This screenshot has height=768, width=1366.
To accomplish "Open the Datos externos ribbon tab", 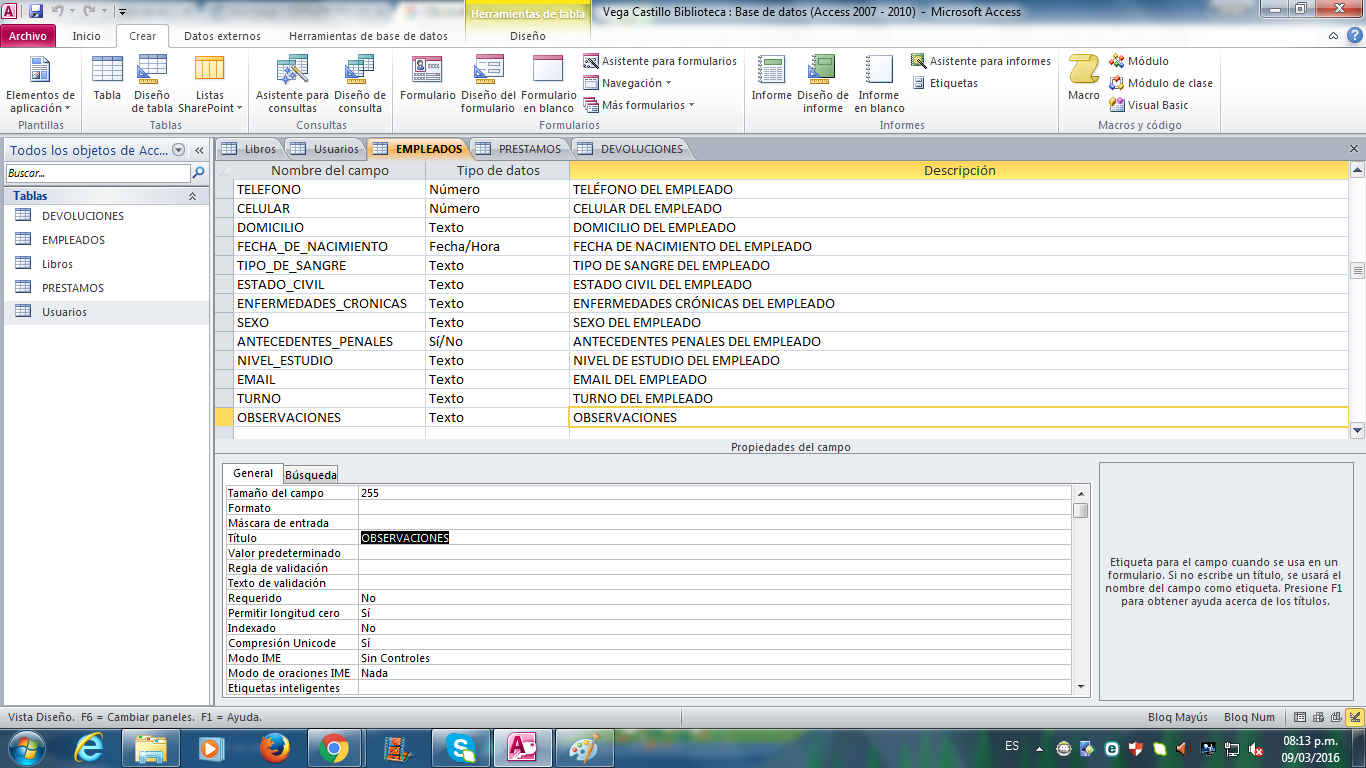I will point(222,36).
